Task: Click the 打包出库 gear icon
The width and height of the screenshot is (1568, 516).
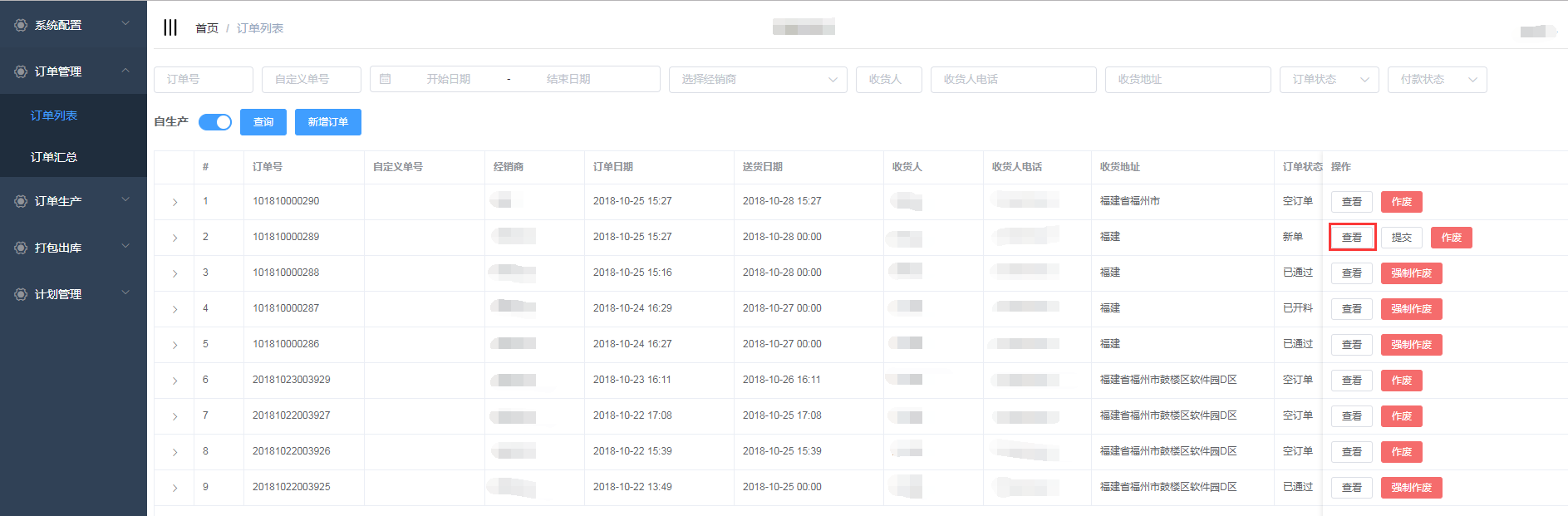Action: [x=21, y=248]
